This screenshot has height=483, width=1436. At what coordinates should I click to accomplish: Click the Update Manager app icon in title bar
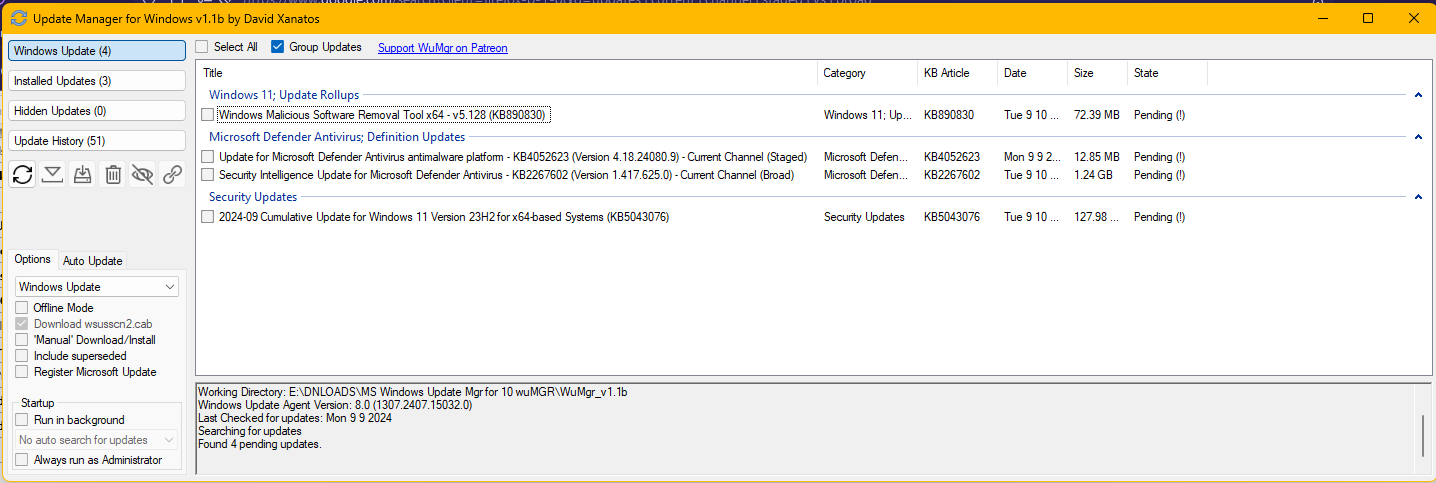pyautogui.click(x=18, y=18)
